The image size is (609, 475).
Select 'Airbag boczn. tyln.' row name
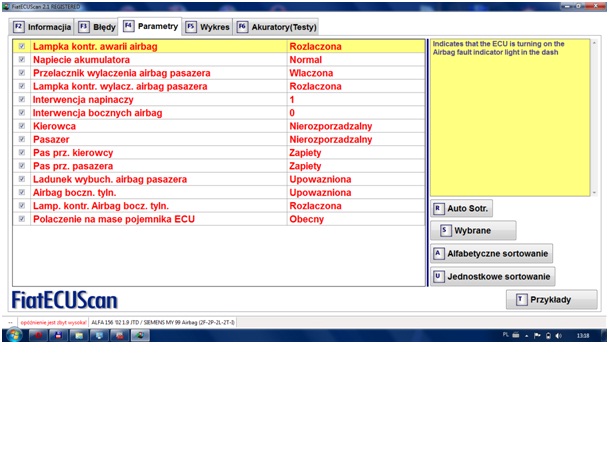pyautogui.click(x=75, y=193)
